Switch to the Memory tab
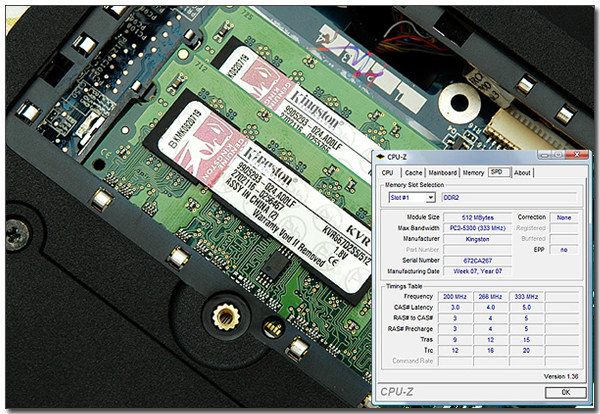Viewport: 600px width, 414px height. click(473, 173)
